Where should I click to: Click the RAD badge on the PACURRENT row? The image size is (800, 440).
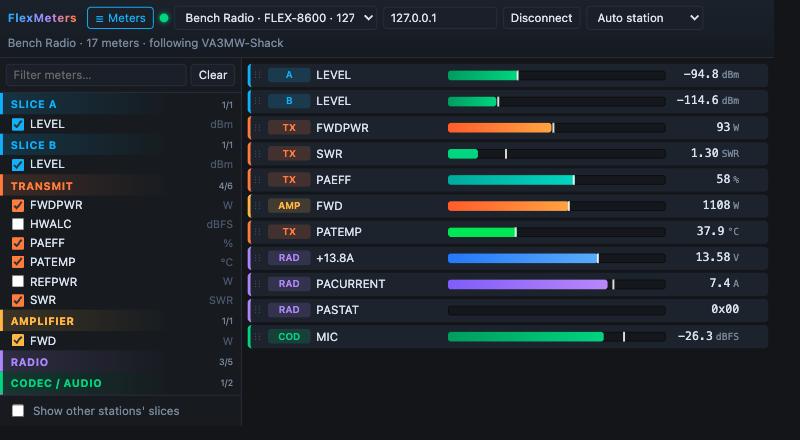pos(289,284)
